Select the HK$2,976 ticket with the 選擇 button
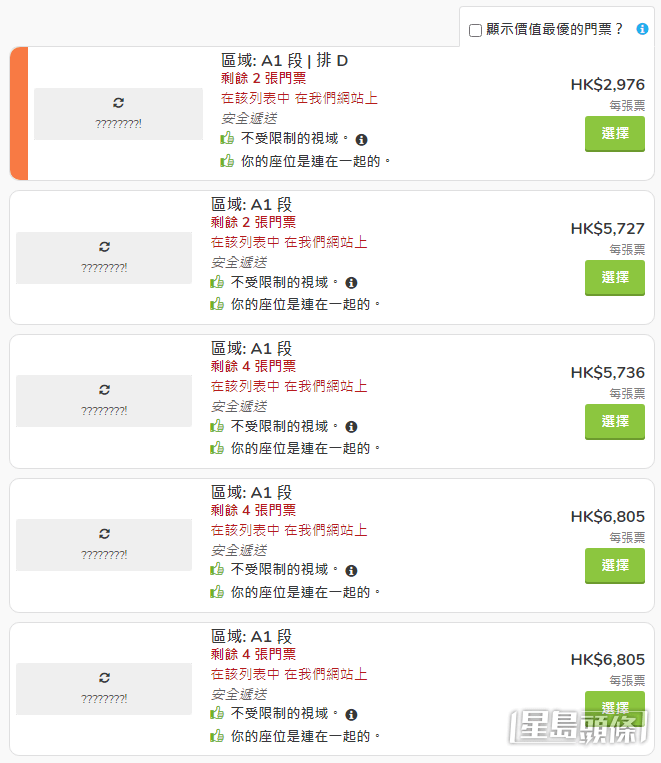661x763 pixels. pos(615,133)
